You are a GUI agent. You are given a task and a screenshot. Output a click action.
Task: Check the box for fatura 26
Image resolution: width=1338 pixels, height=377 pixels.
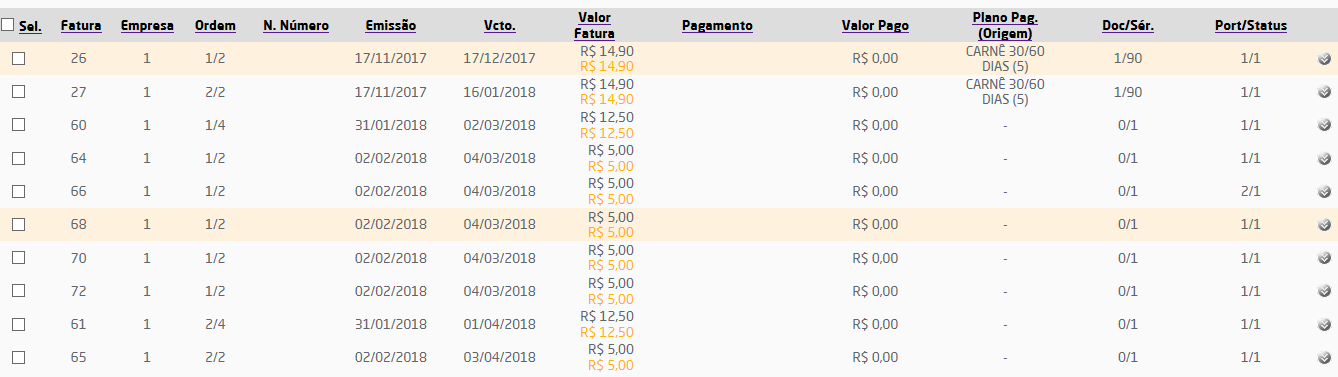pyautogui.click(x=18, y=59)
